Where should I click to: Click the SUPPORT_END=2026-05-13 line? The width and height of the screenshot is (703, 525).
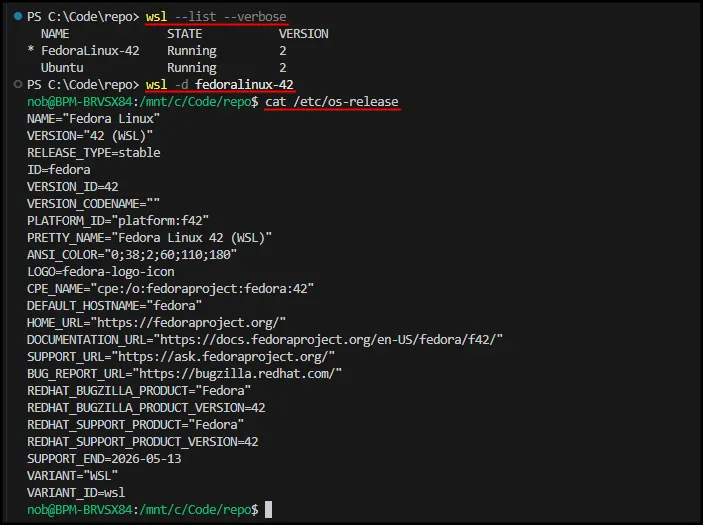click(102, 458)
